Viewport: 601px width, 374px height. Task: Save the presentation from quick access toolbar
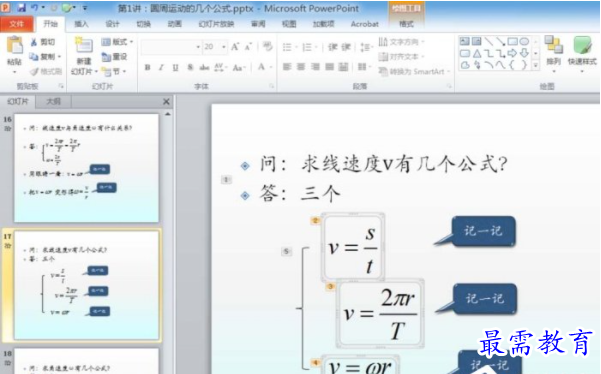[21, 8]
